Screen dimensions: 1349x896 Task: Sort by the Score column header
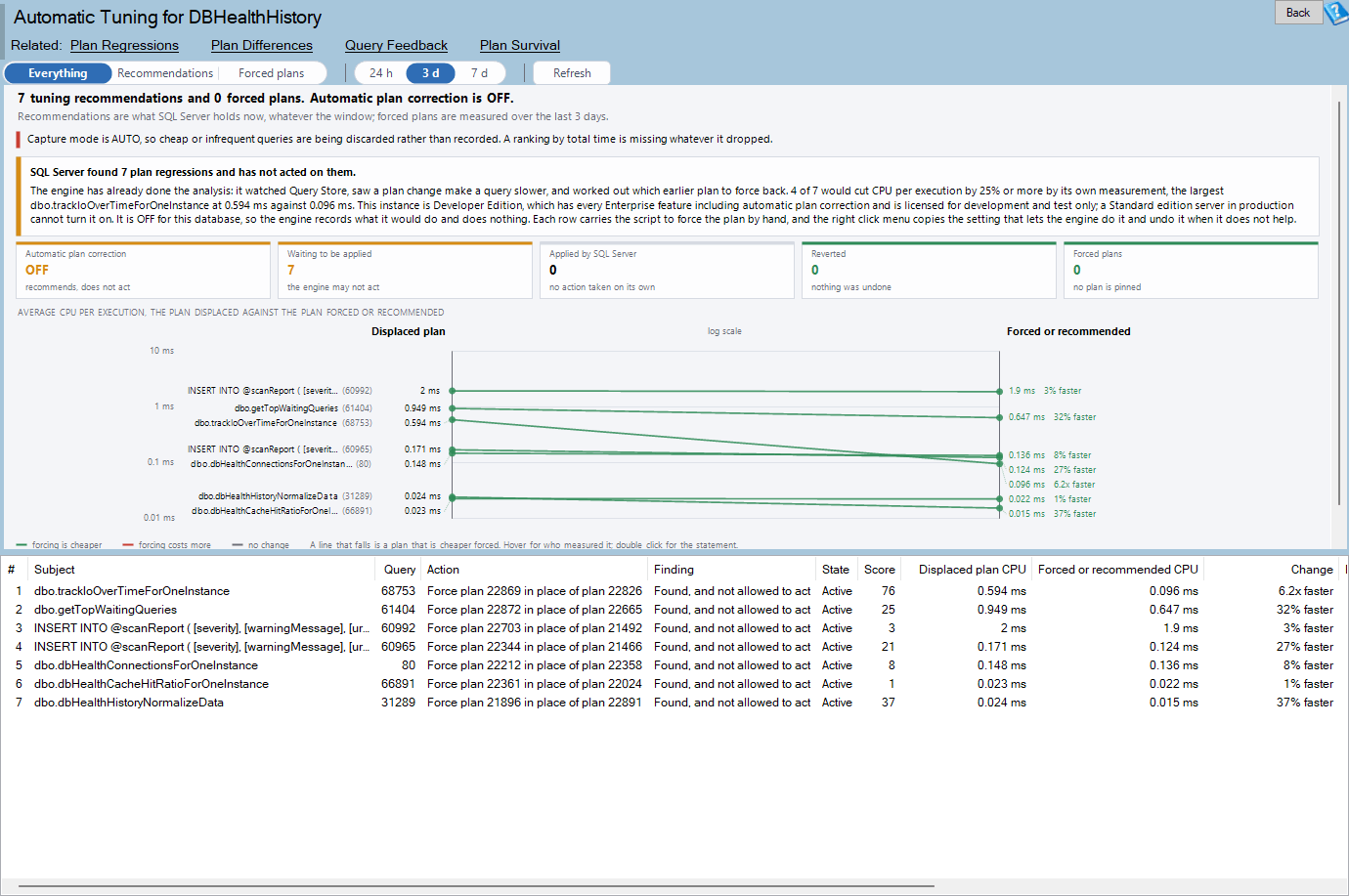coord(879,570)
